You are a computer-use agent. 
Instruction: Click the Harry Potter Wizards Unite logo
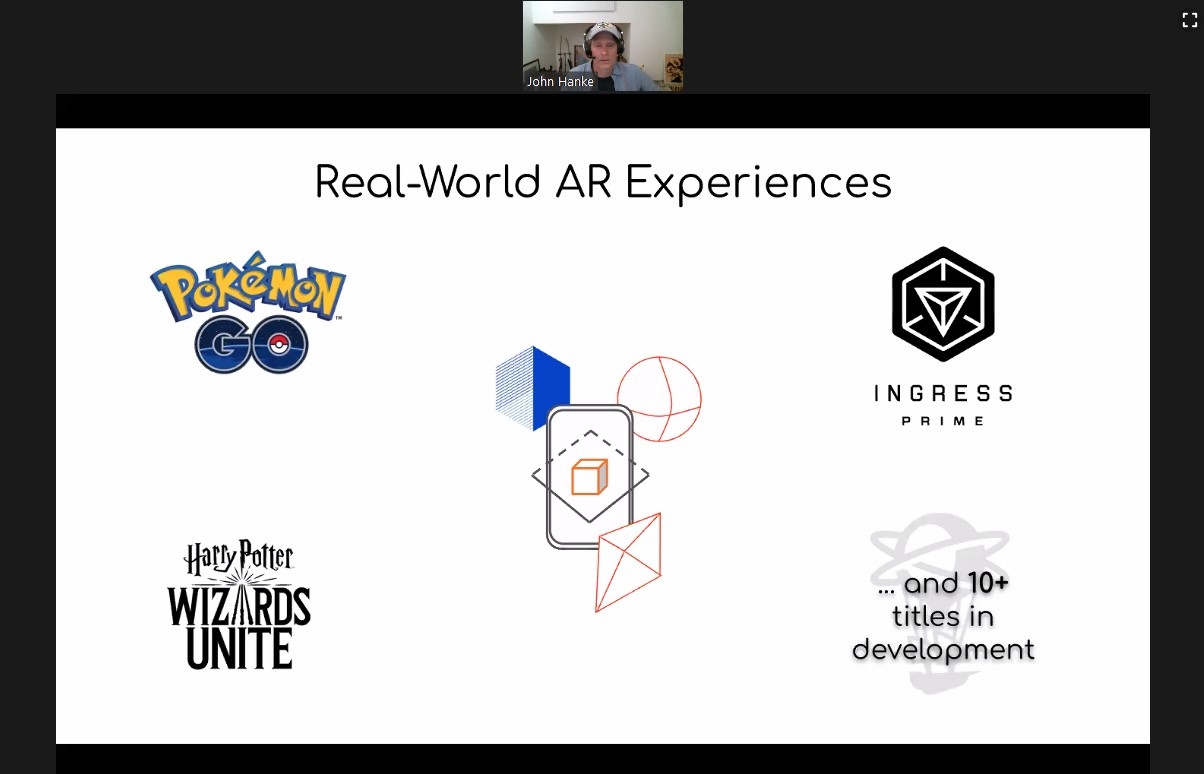pyautogui.click(x=239, y=605)
